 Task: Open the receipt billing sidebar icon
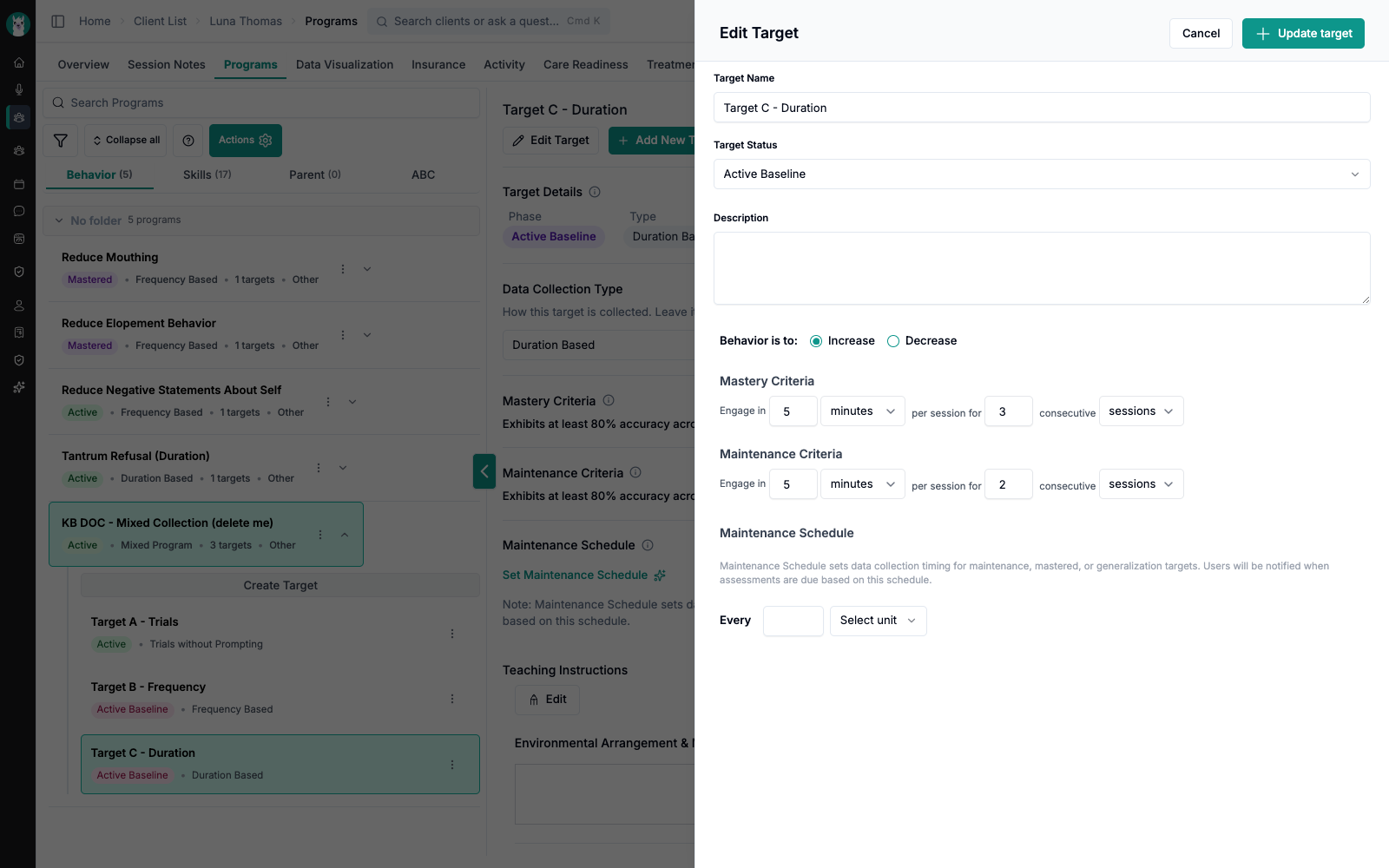point(18,332)
